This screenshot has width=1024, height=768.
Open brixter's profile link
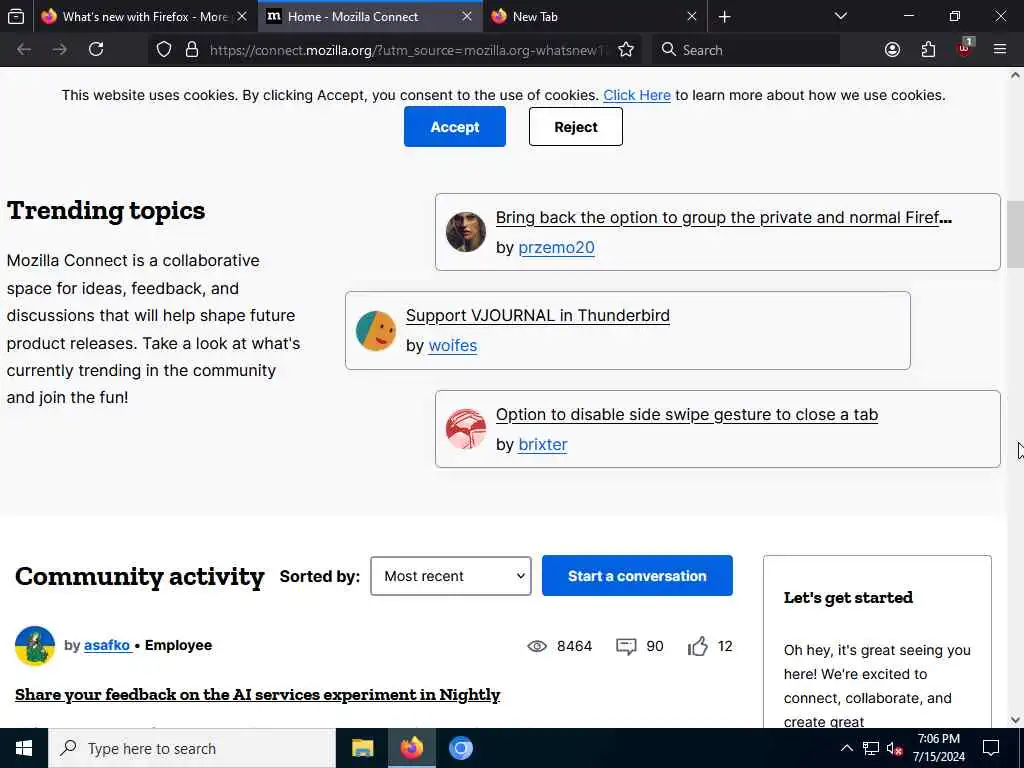point(543,445)
